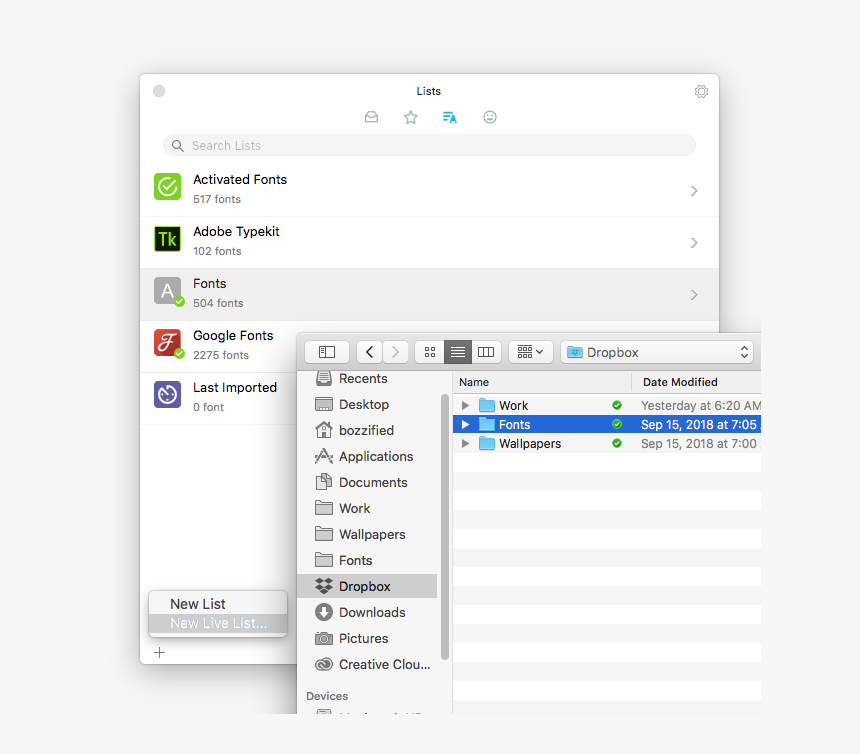Go forward in the file dialog
Viewport: 860px width, 754px height.
[x=395, y=352]
